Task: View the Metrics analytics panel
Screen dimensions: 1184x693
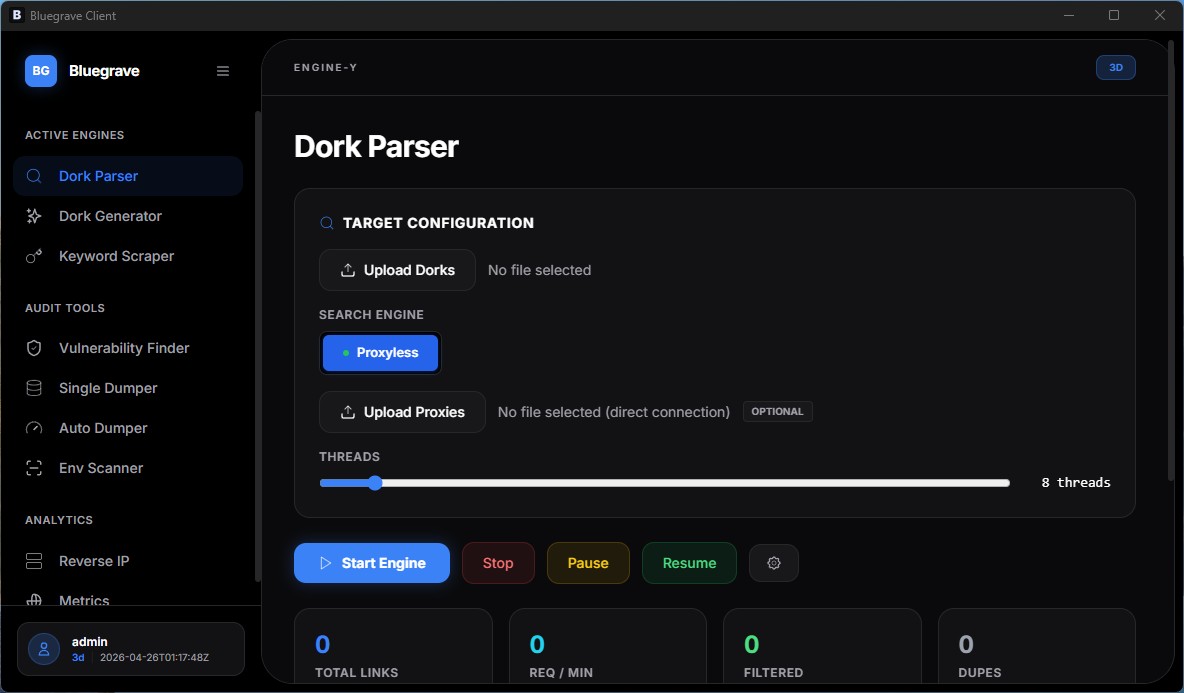Action: click(84, 598)
